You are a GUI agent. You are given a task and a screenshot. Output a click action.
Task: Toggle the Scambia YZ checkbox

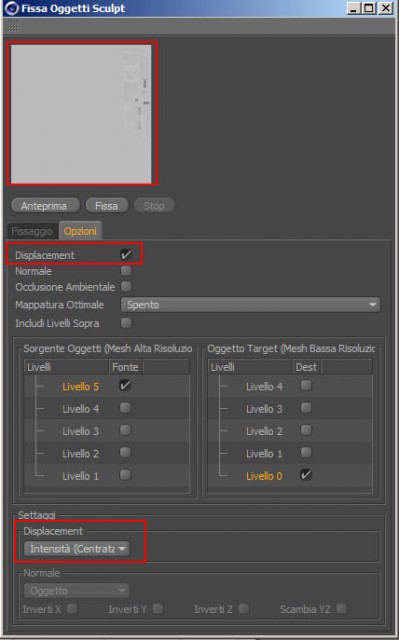click(x=342, y=609)
